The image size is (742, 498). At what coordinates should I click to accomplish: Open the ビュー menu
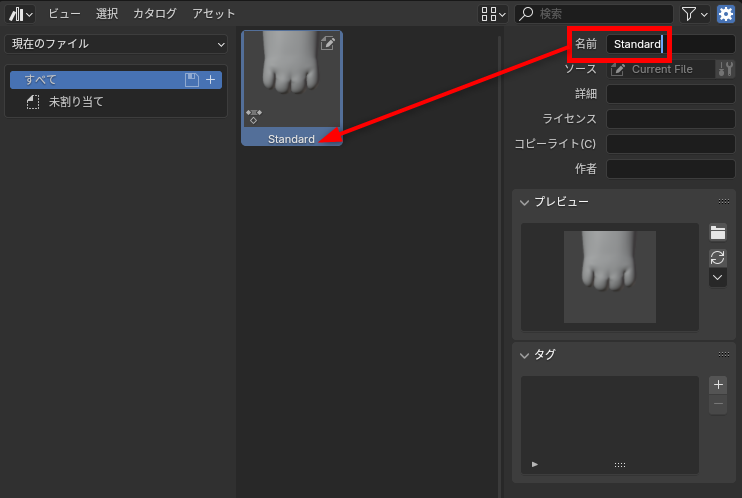tap(65, 14)
